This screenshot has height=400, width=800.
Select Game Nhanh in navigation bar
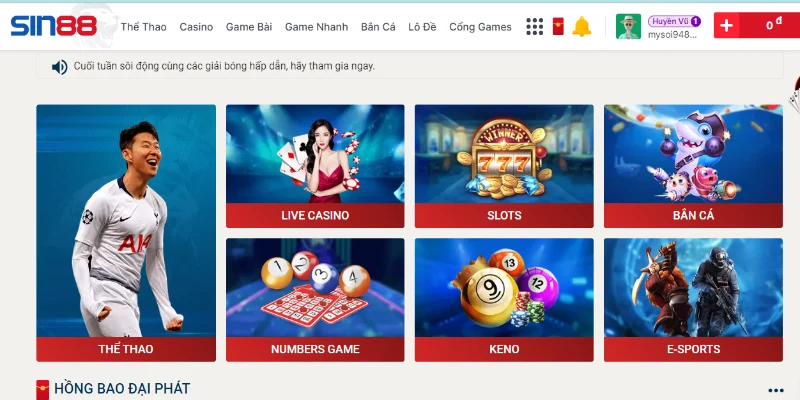tap(316, 27)
